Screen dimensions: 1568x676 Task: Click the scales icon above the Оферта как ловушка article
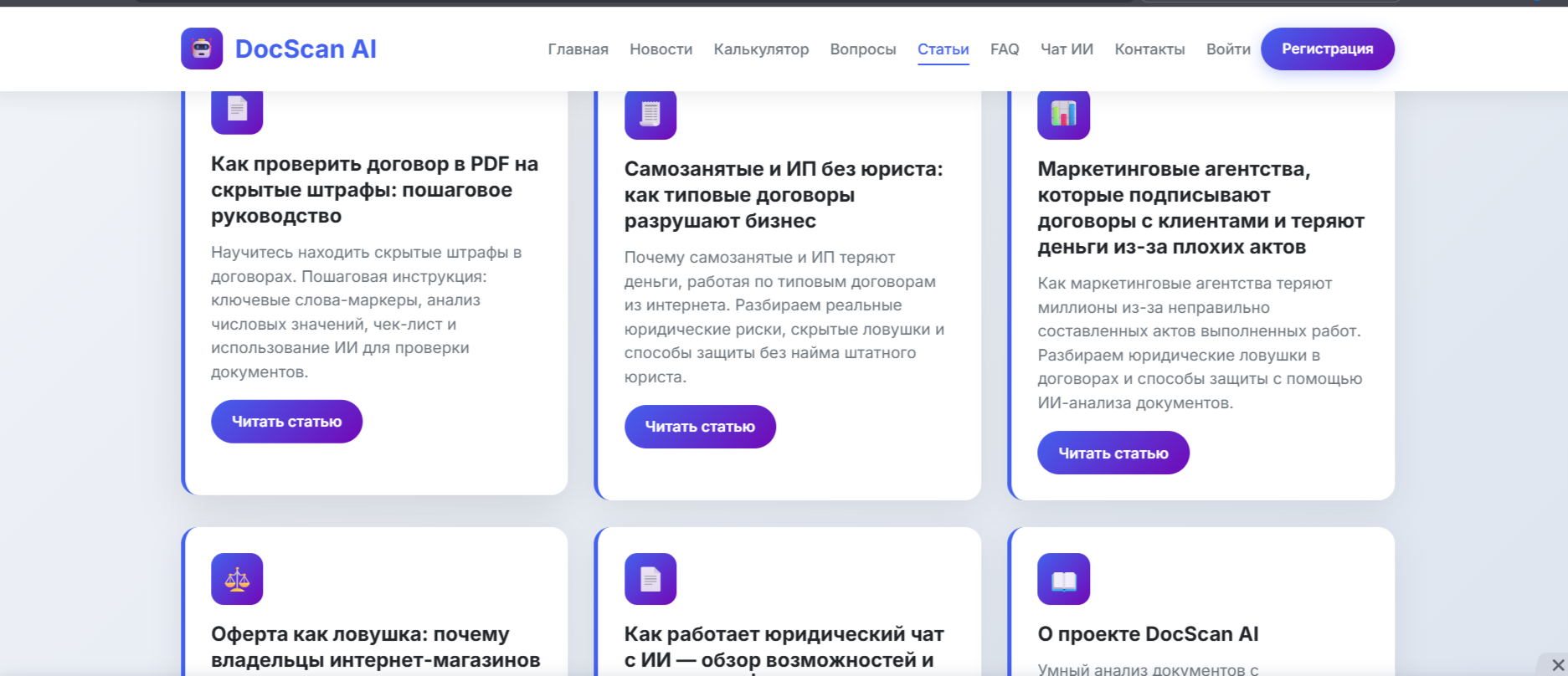(237, 579)
